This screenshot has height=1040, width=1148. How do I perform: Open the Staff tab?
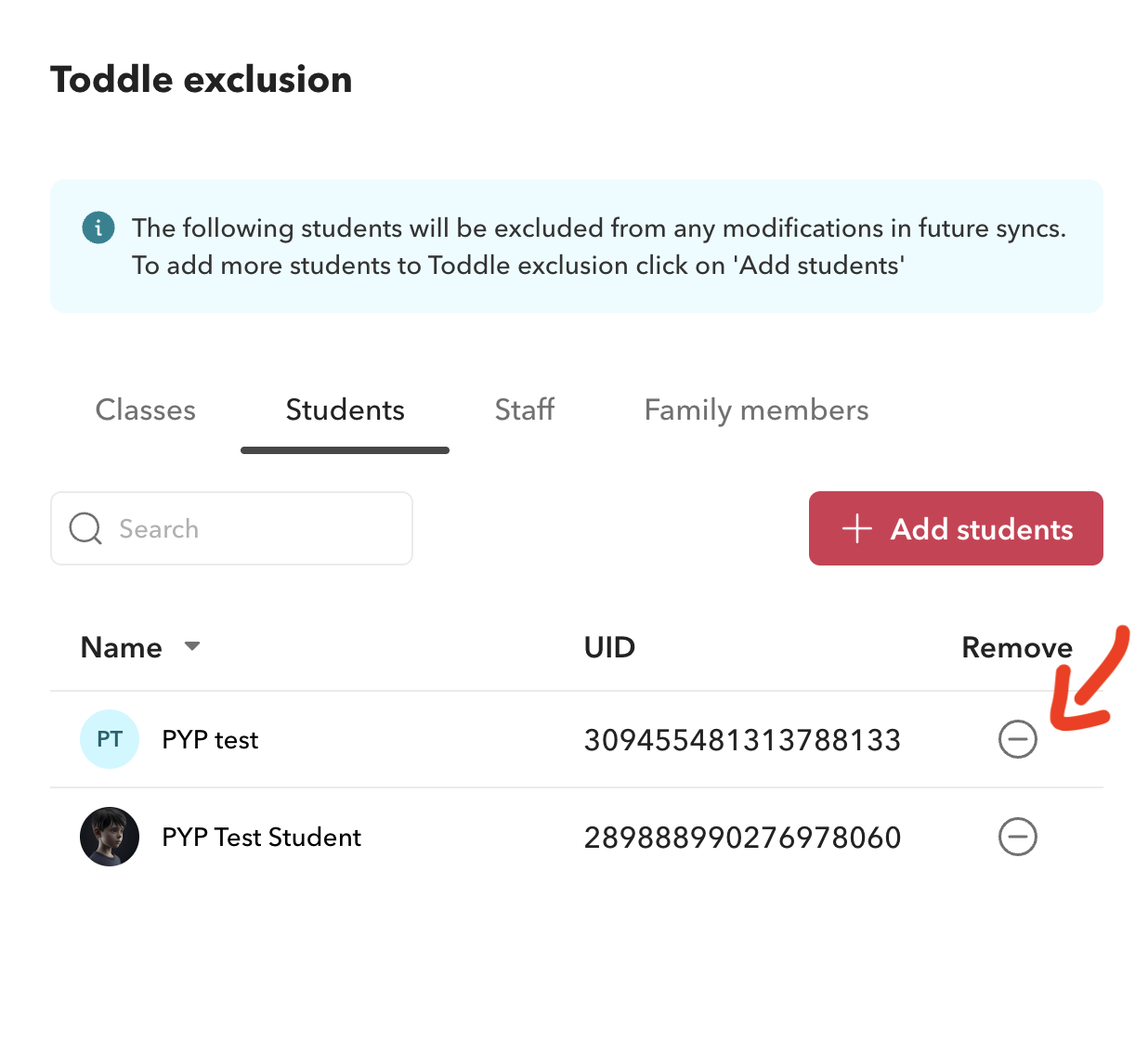[x=524, y=409]
